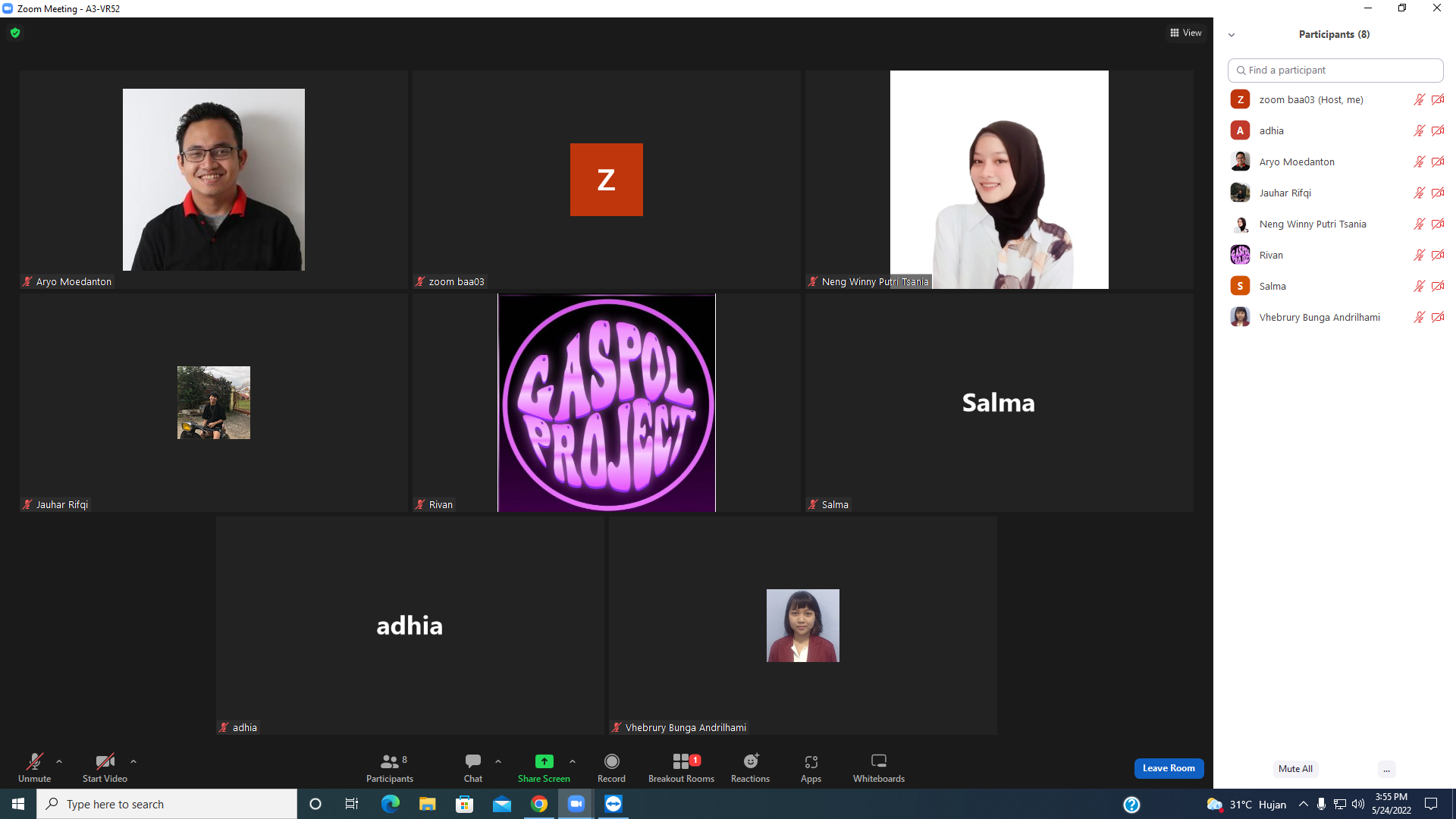Screen dimensions: 1456x819
Task: Collapse the Participants panel chevron
Action: 1232,35
